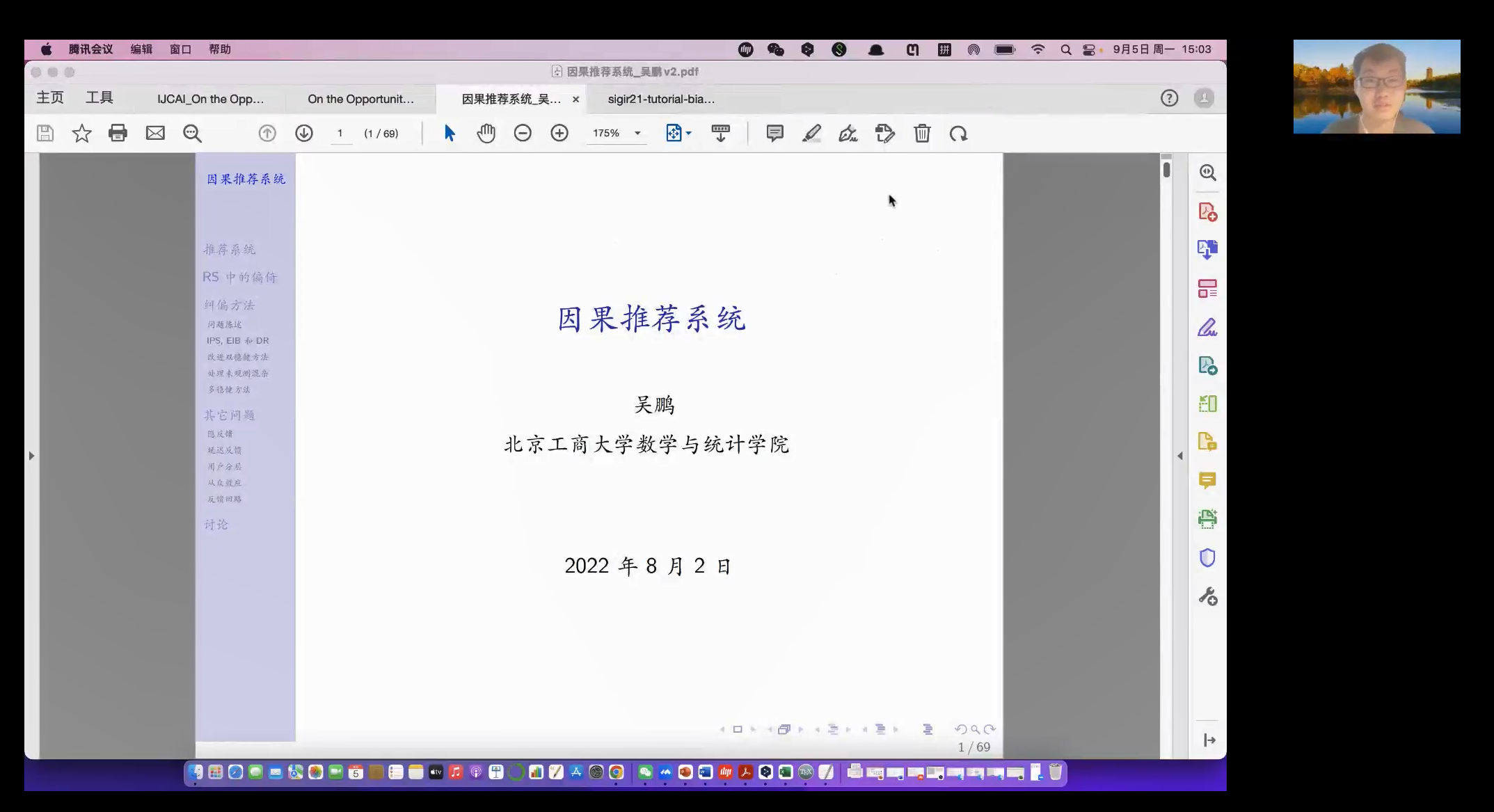Save the PDF with the floppy disk icon
This screenshot has height=812, width=1494.
45,133
